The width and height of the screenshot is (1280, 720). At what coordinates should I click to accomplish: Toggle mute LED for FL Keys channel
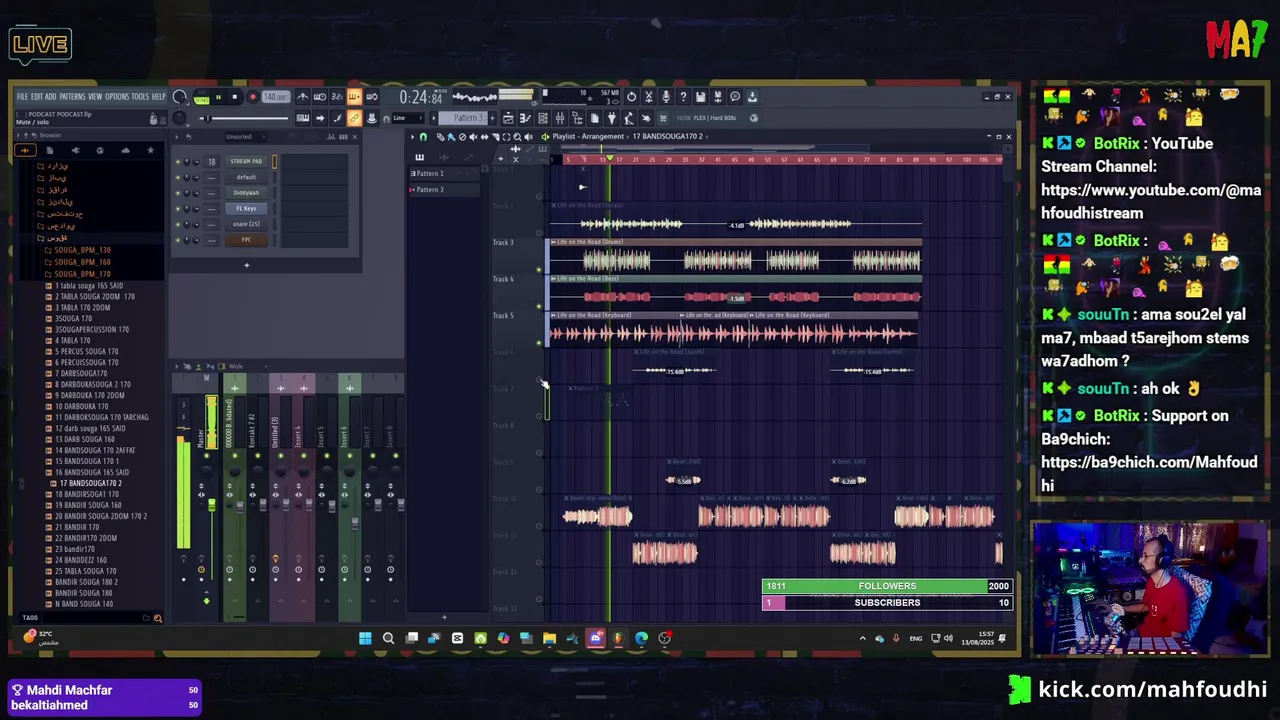tap(178, 208)
